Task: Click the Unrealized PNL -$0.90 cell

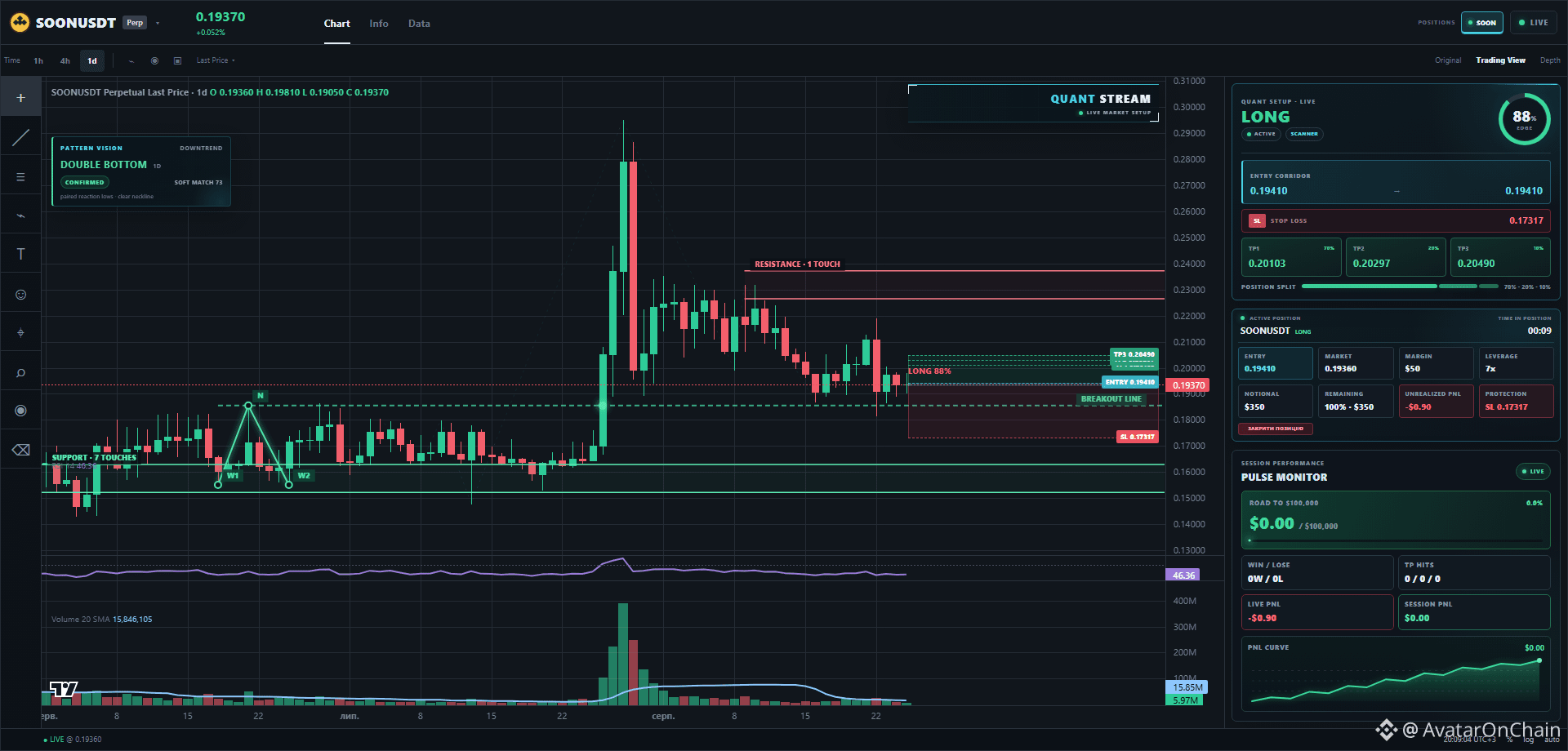Action: (x=1436, y=401)
